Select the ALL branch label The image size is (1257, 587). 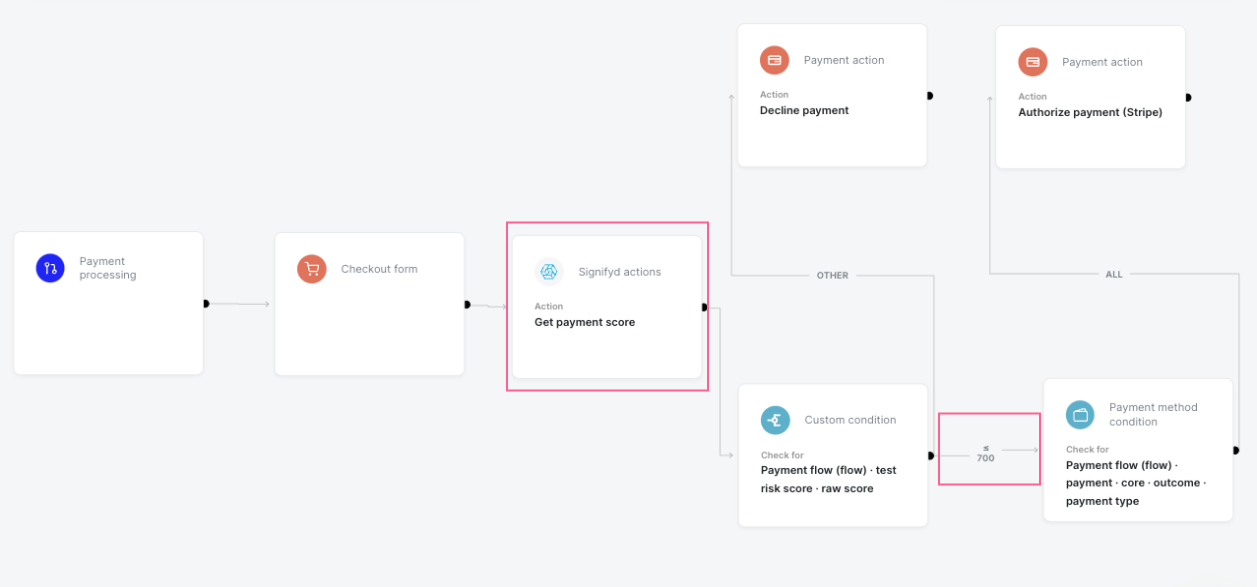tap(1114, 274)
